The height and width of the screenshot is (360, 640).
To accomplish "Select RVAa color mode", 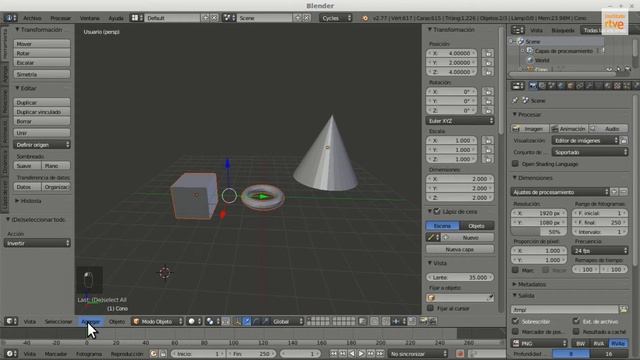I will (618, 343).
